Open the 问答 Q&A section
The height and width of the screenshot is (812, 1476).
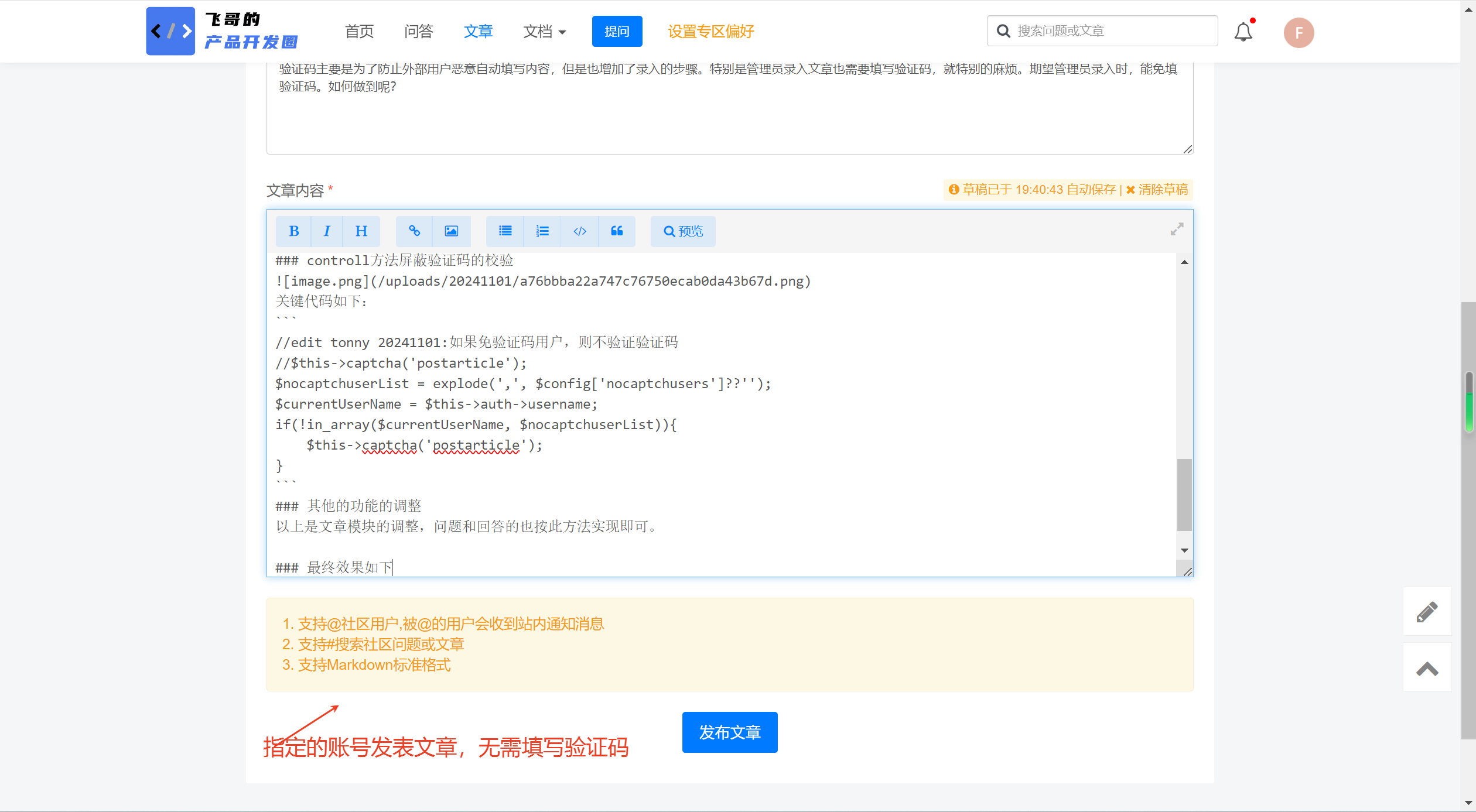pyautogui.click(x=418, y=32)
